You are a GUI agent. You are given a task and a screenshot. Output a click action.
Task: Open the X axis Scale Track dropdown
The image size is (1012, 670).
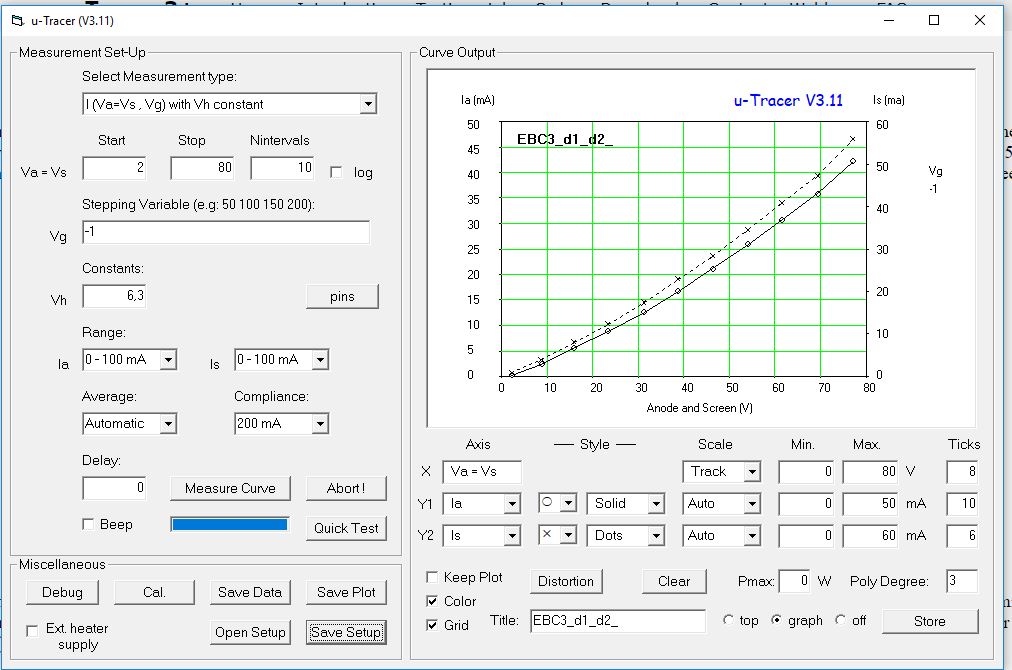point(752,472)
